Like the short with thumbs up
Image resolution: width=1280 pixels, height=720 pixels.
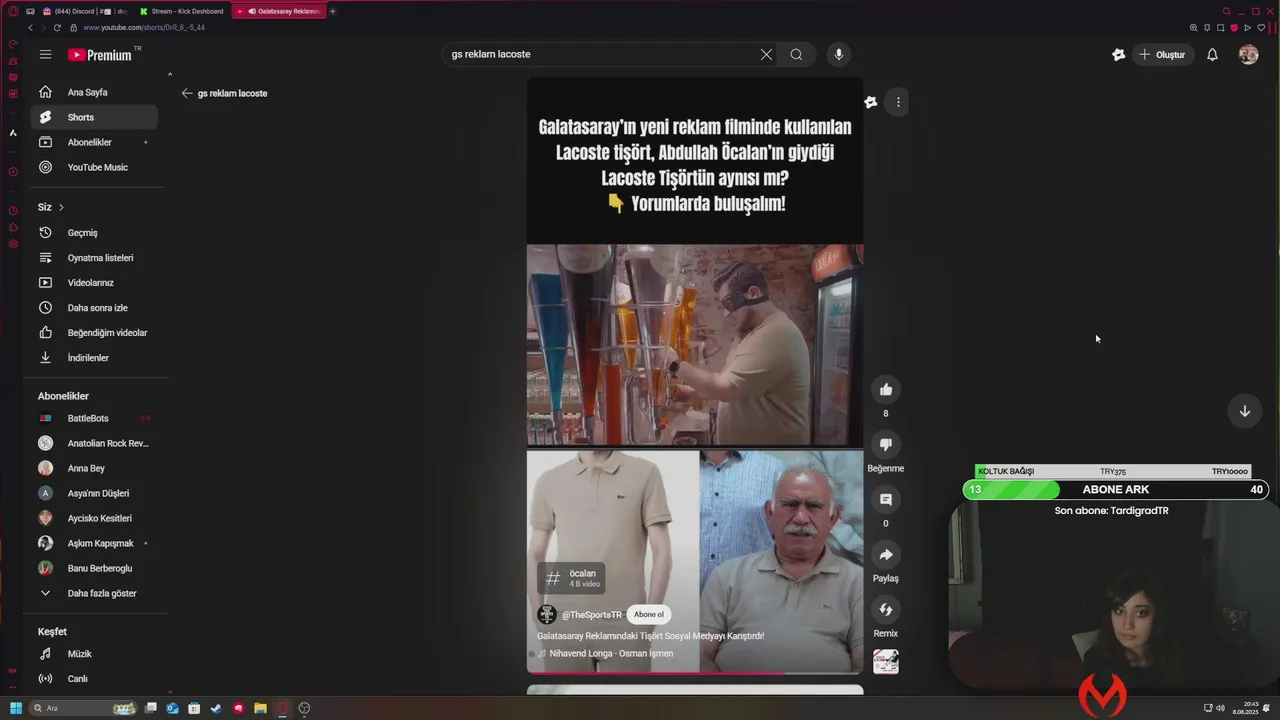click(x=885, y=389)
